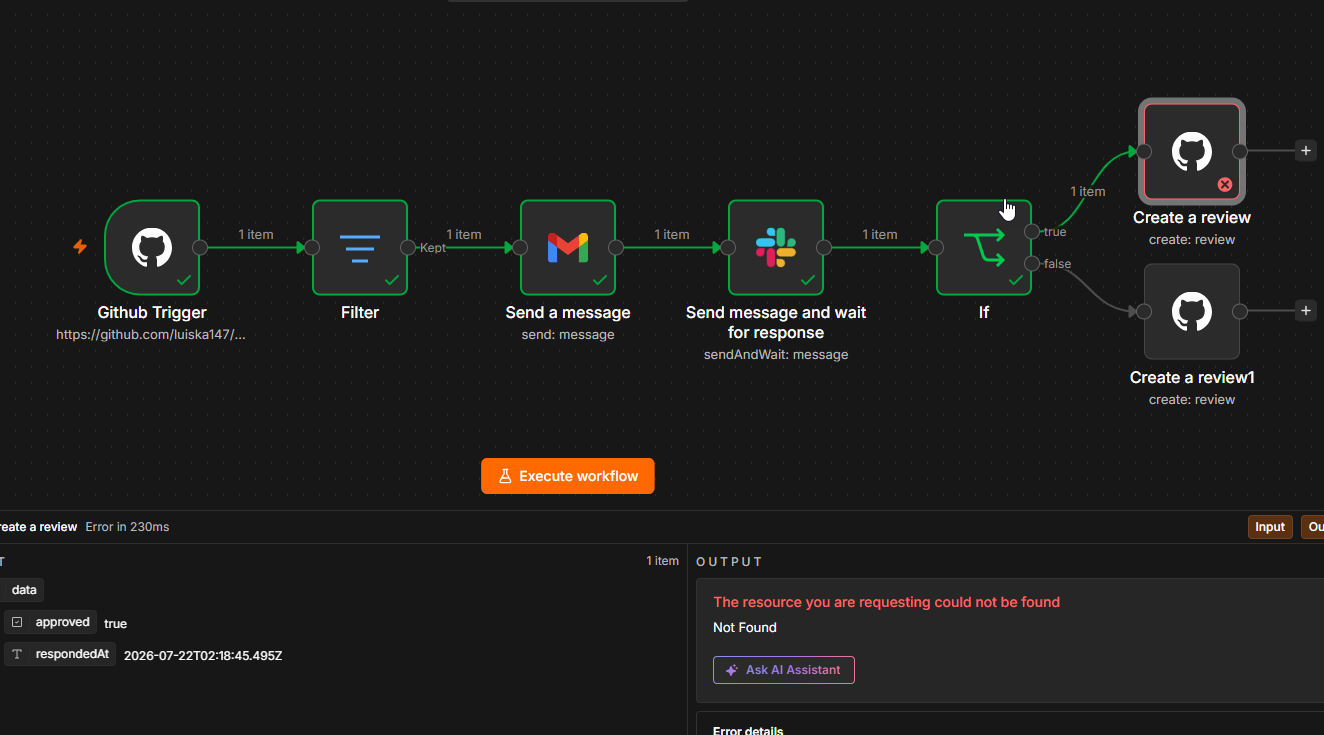Select the If branching node

pos(984,247)
